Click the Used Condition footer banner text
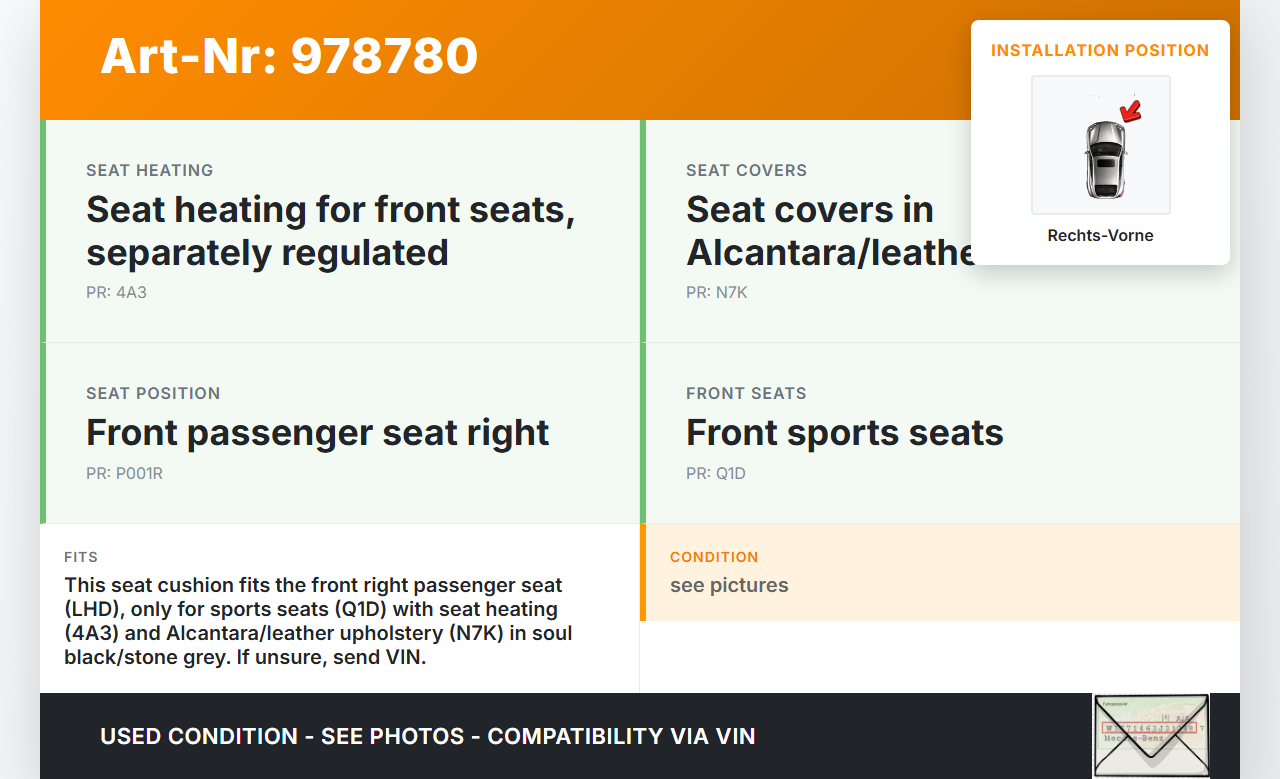1280x779 pixels. click(428, 737)
